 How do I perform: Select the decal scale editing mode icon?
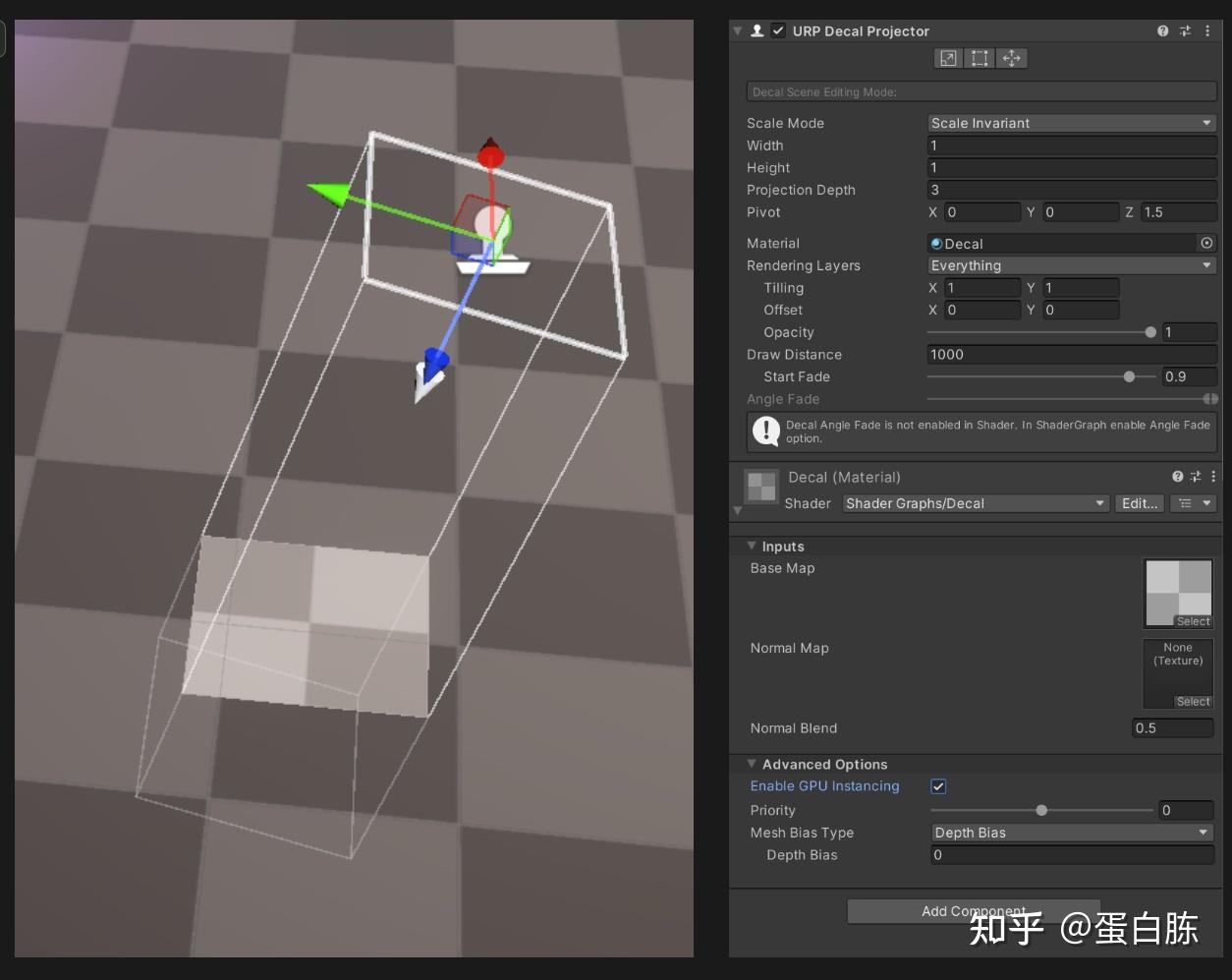pyautogui.click(x=948, y=58)
